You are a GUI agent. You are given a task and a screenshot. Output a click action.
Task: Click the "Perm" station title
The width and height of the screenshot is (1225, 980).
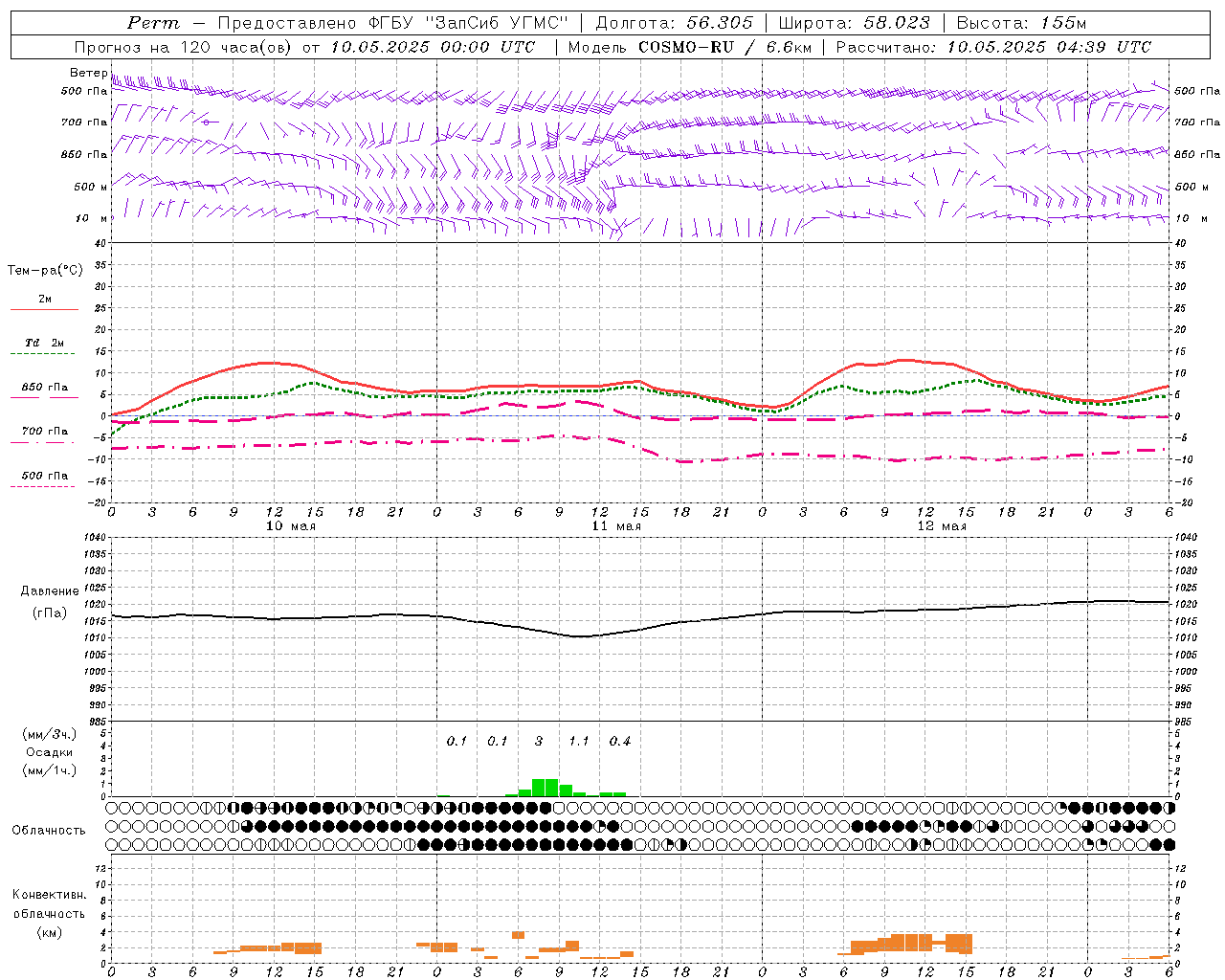(x=152, y=23)
